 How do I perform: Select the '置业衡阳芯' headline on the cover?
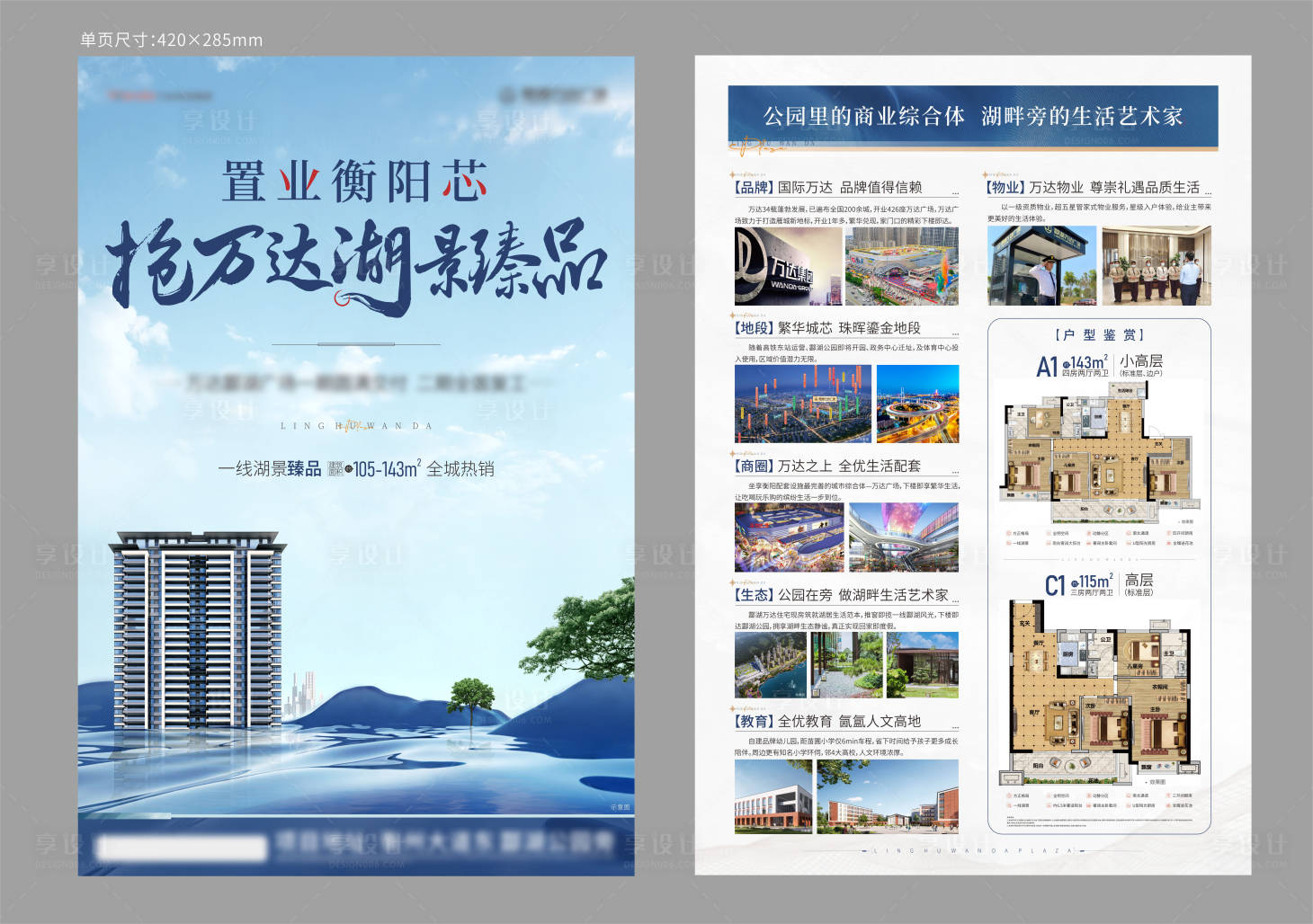click(355, 182)
